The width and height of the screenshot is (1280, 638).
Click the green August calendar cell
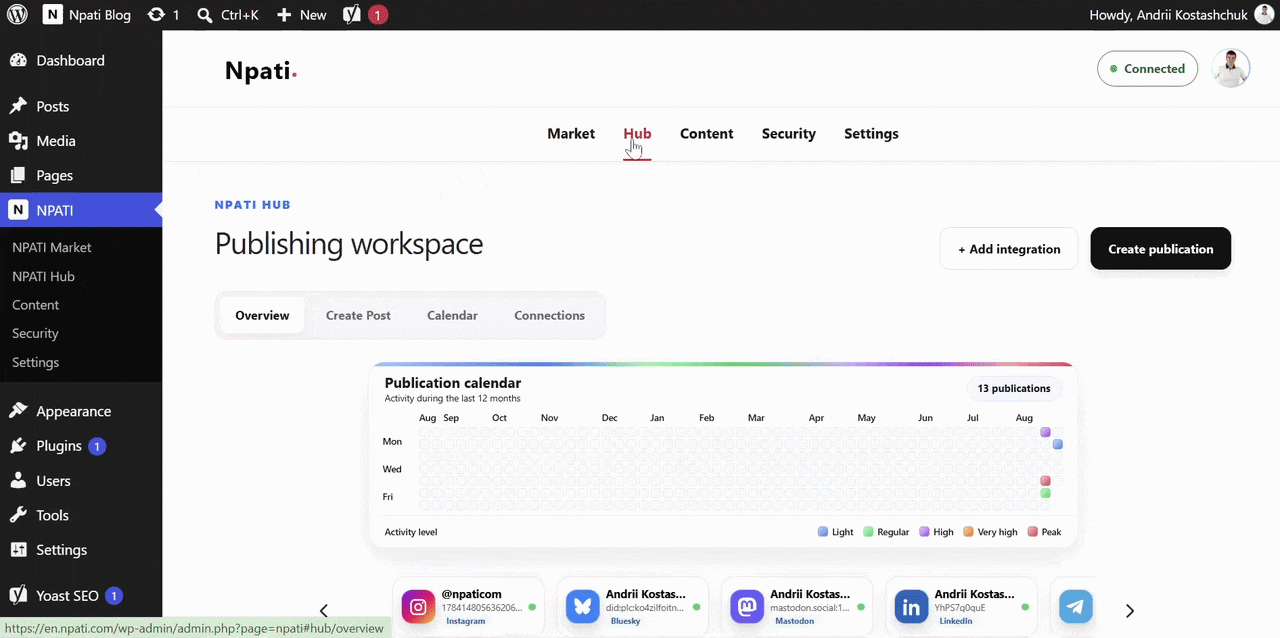tap(1045, 493)
